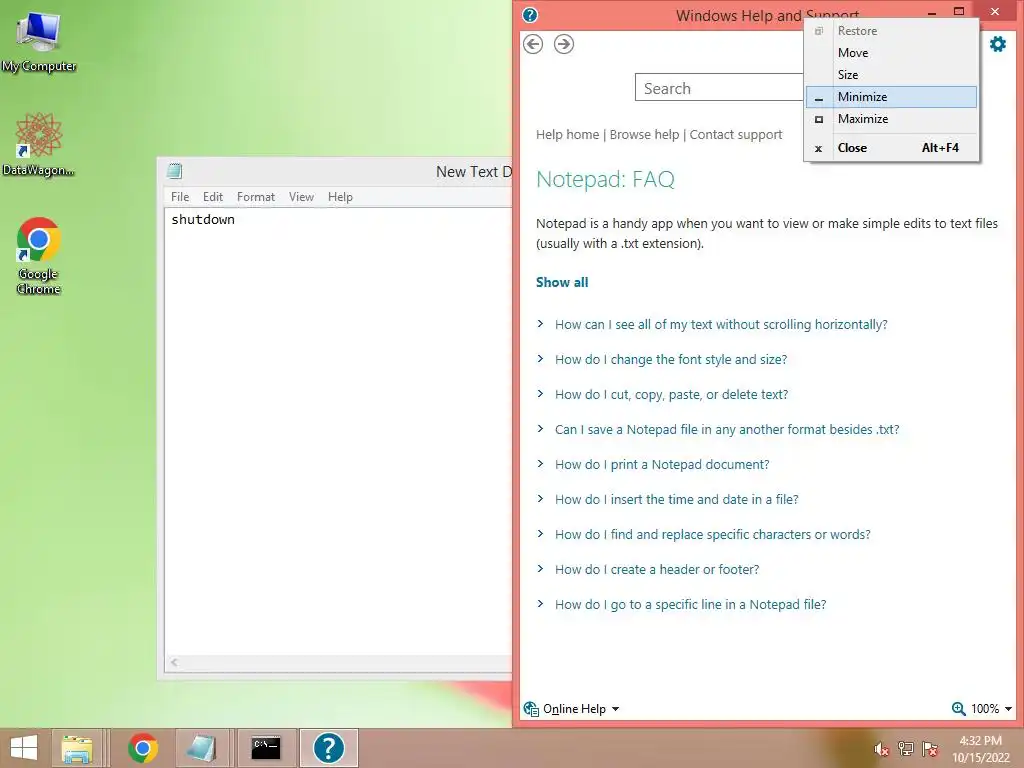Switch to Notepad in the taskbar
This screenshot has height=768, width=1024.
point(200,748)
